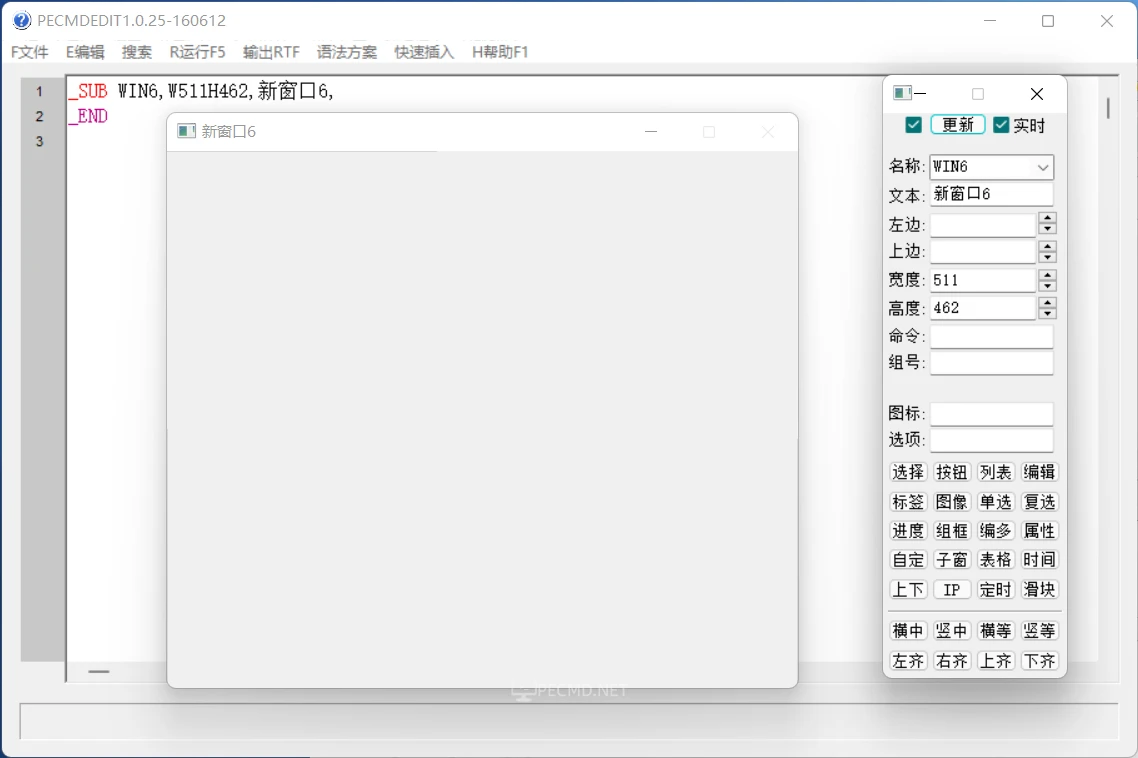Click the 新窗口6 preview window icon
The width and height of the screenshot is (1138, 758).
click(x=187, y=131)
